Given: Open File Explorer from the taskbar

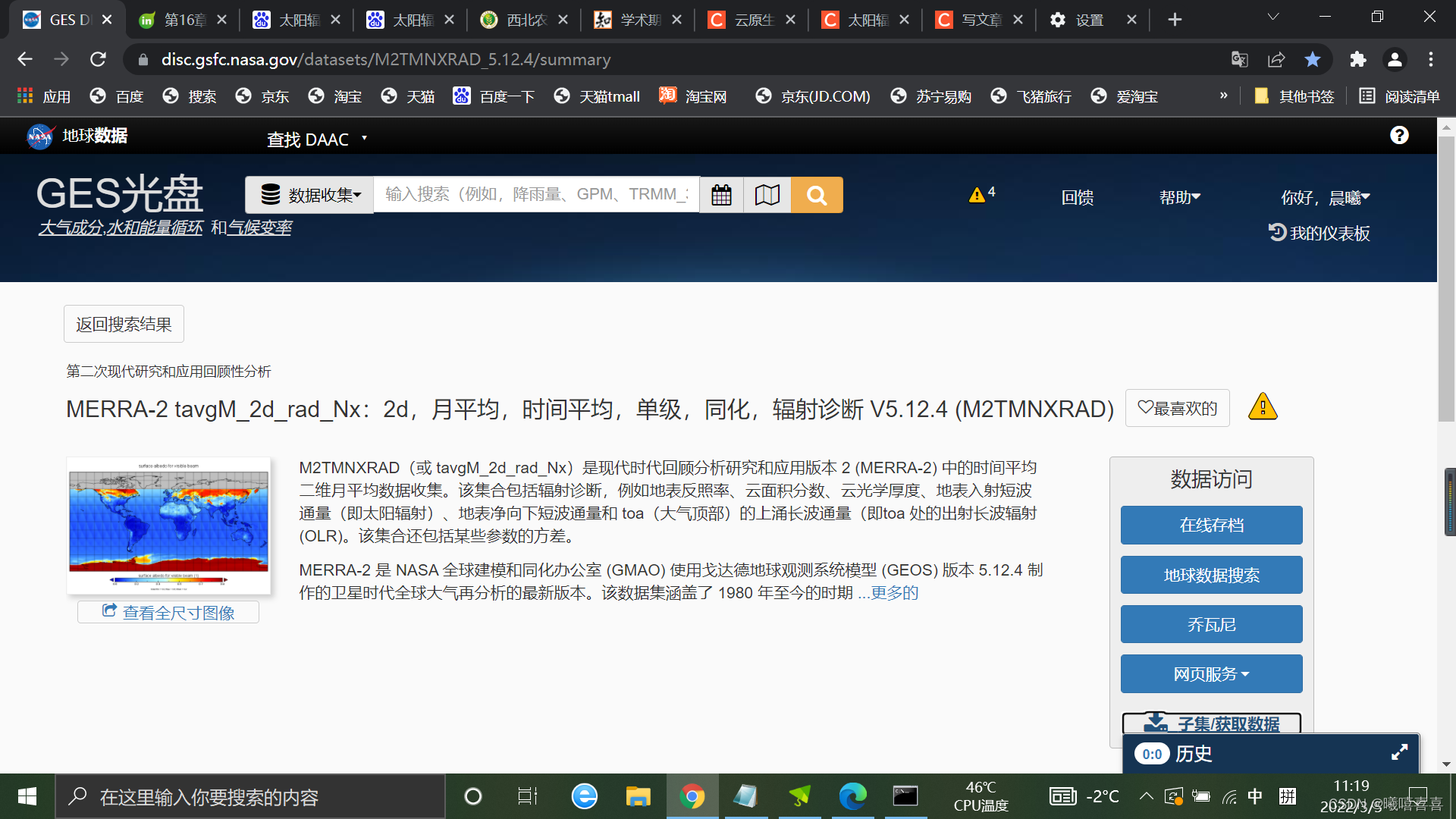Looking at the screenshot, I should (x=638, y=796).
